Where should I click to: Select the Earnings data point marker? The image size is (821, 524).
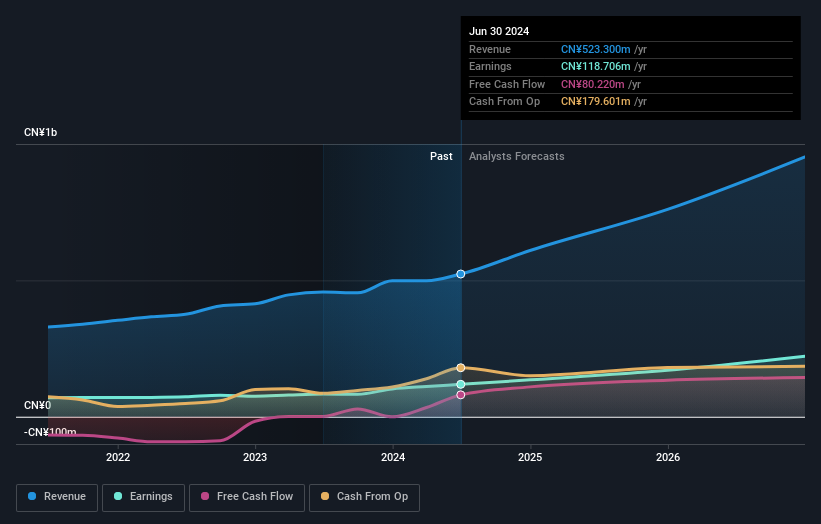coord(461,384)
